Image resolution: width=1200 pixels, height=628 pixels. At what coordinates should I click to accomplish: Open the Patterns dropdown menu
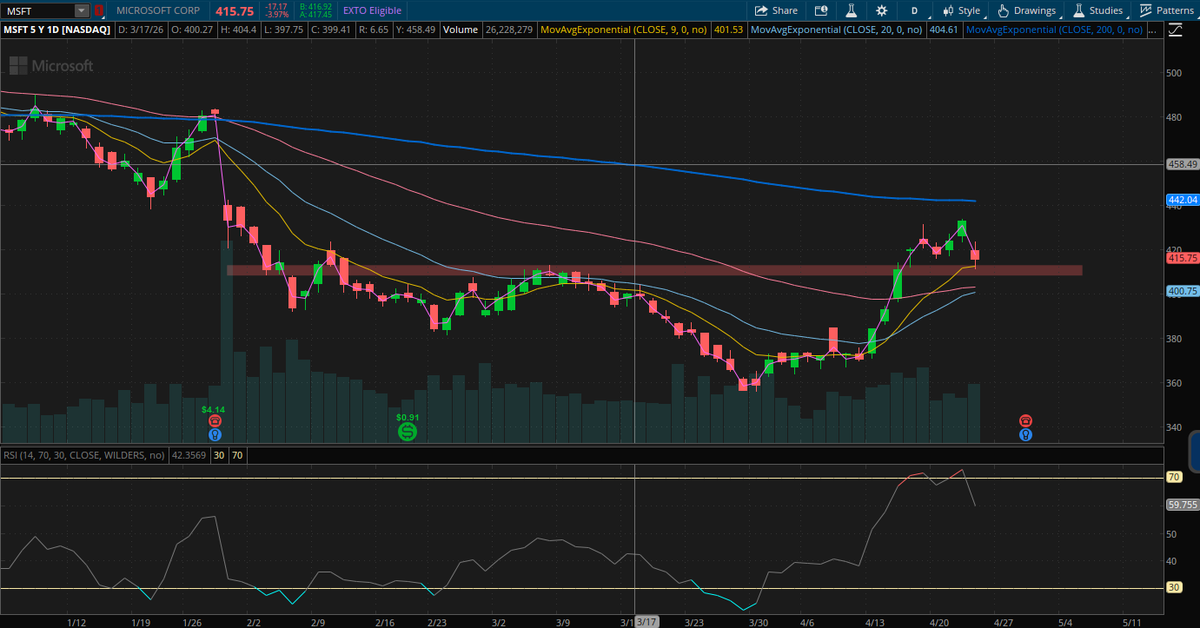(1164, 10)
